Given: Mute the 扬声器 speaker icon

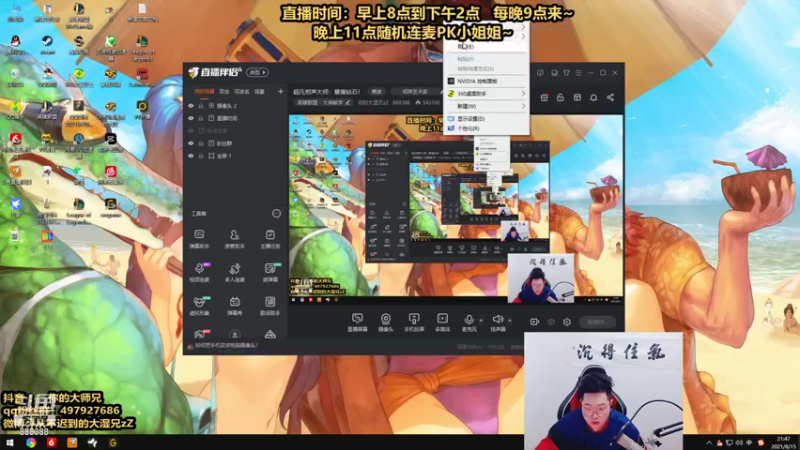Looking at the screenshot, I should click(x=497, y=319).
